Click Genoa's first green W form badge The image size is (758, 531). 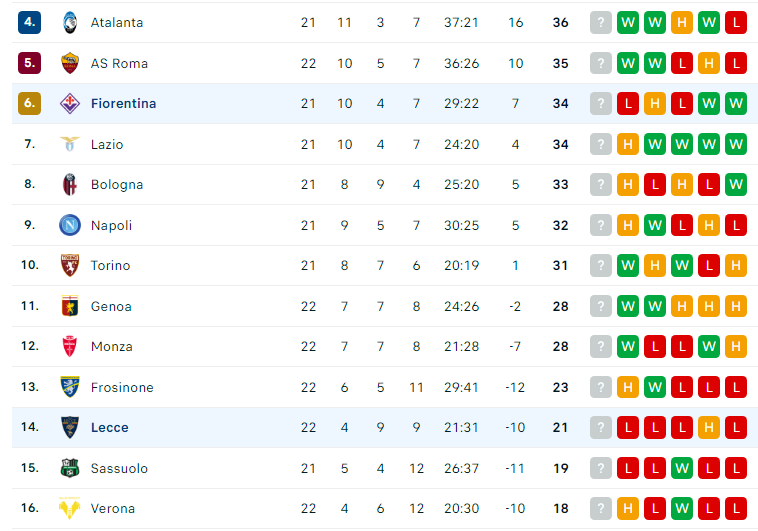click(628, 306)
